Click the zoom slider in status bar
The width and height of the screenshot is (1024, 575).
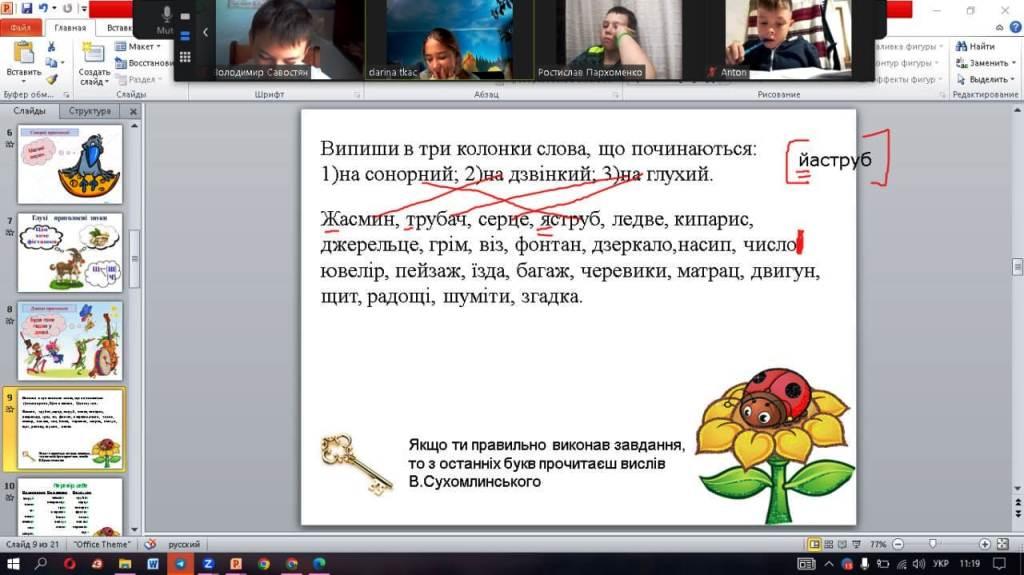pyautogui.click(x=933, y=544)
